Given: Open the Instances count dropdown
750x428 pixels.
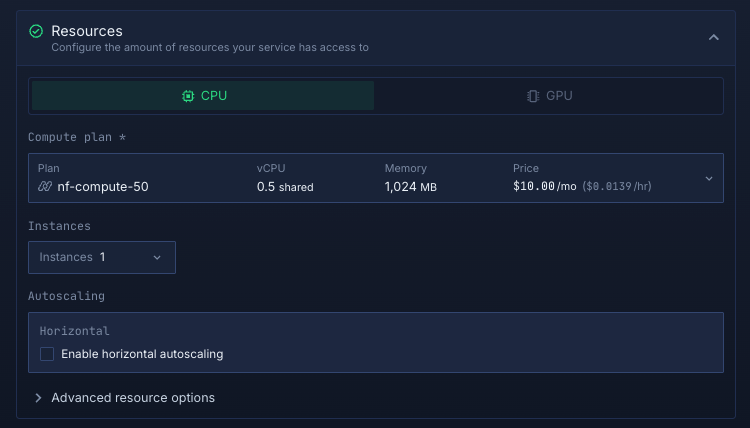Looking at the screenshot, I should pyautogui.click(x=101, y=257).
